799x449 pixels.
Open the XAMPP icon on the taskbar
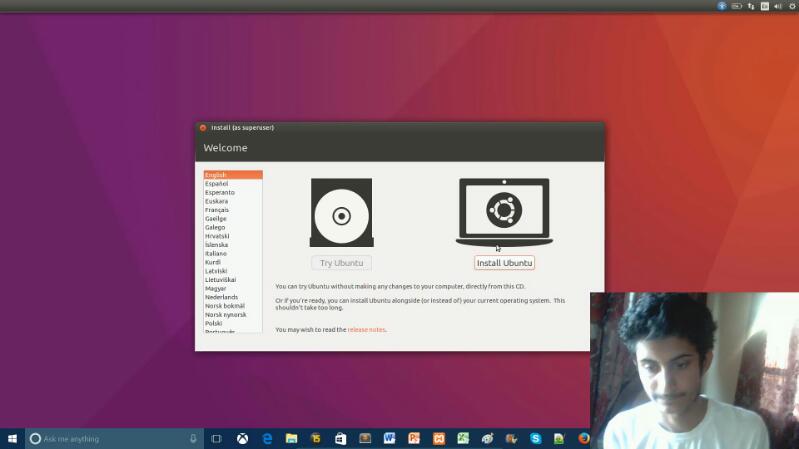click(439, 438)
